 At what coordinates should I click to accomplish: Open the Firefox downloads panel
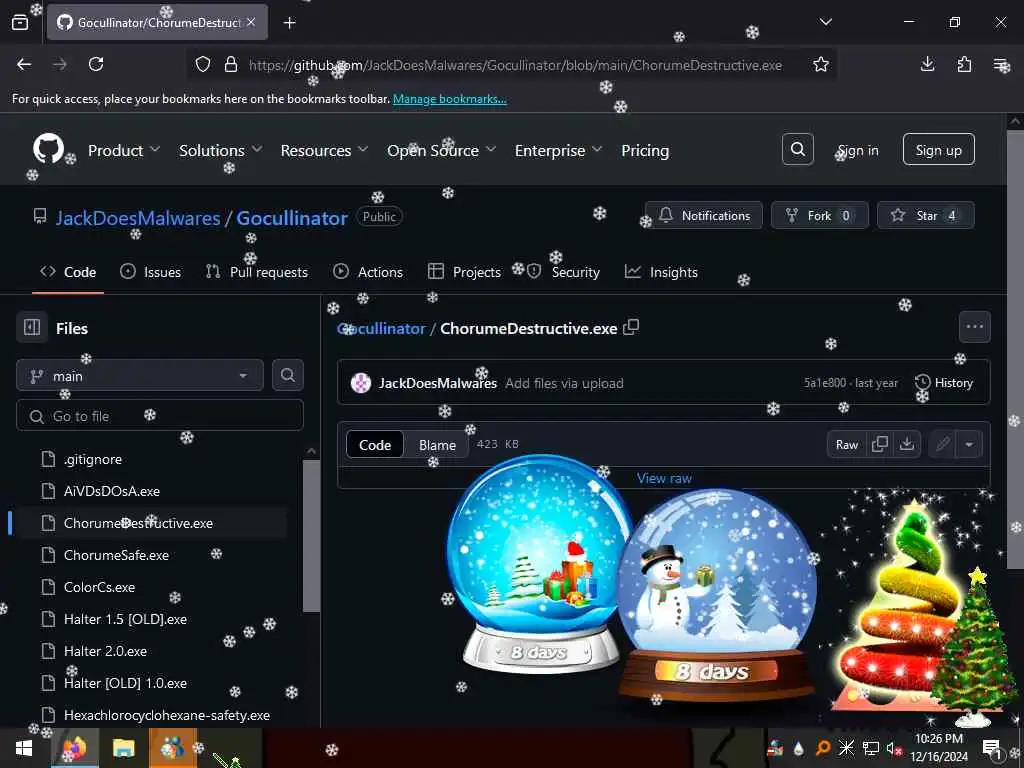pos(927,64)
